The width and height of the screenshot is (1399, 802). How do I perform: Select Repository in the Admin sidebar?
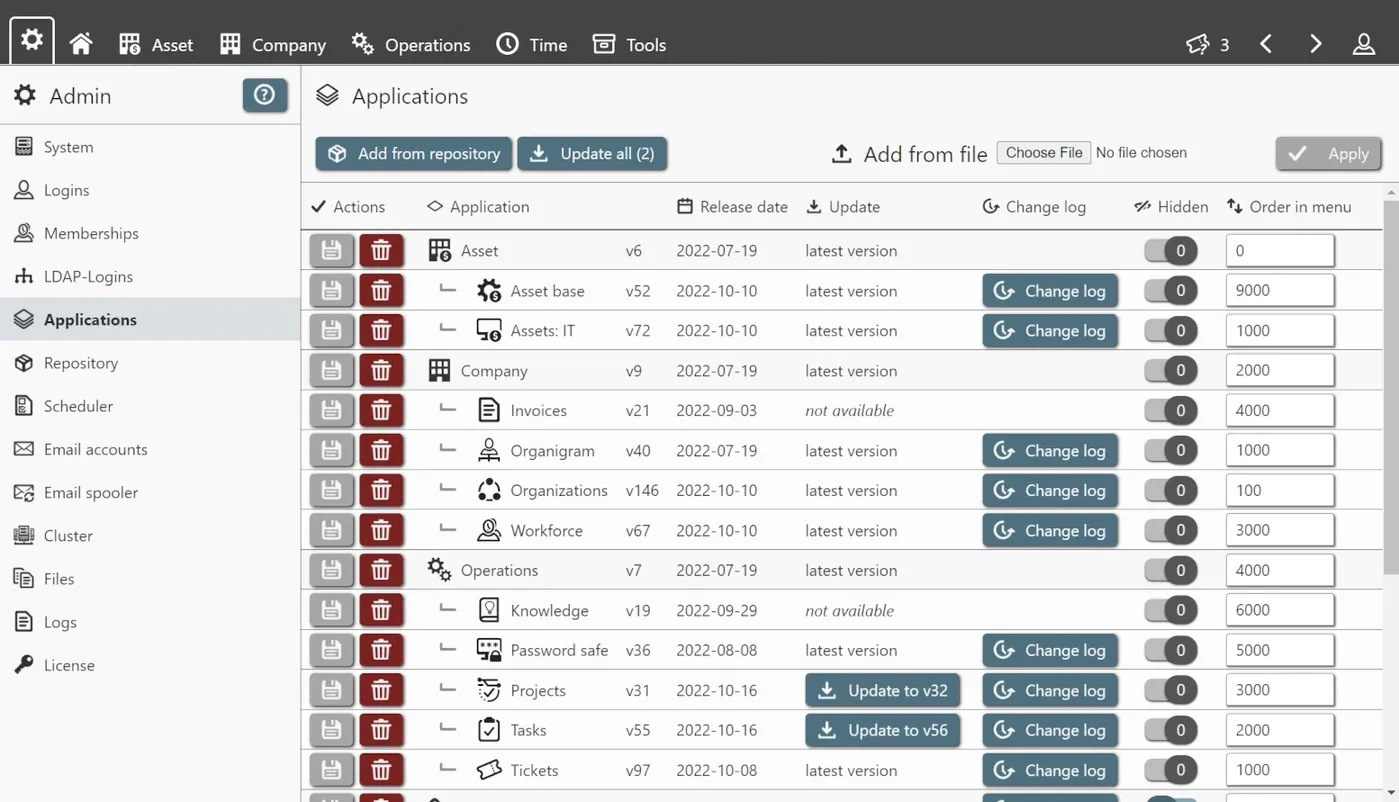click(150, 363)
